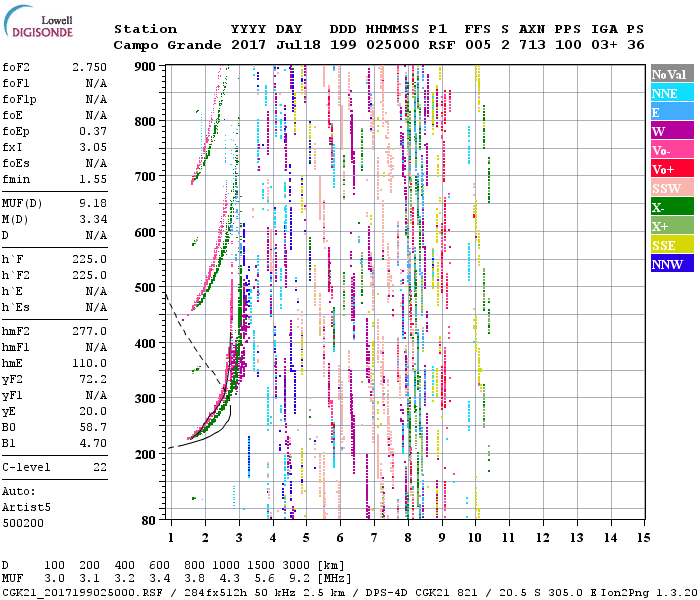Click the P1 value RSF
Viewport: 700px width, 600px height.
tap(442, 45)
